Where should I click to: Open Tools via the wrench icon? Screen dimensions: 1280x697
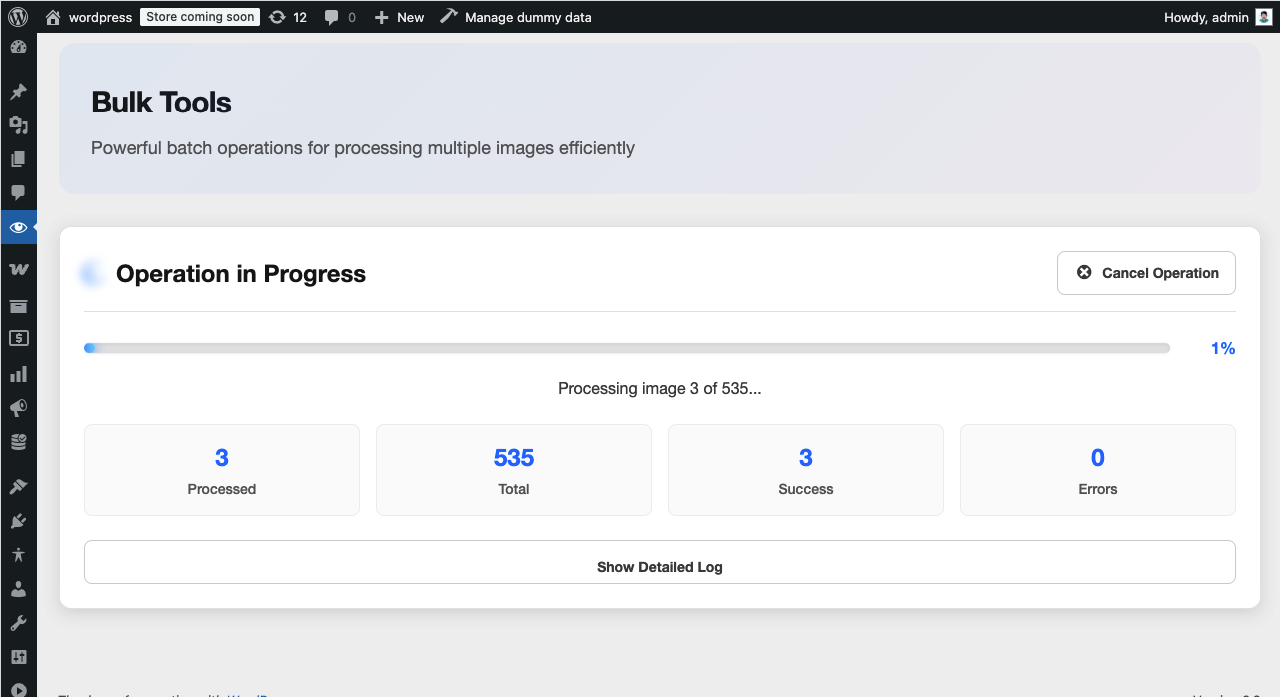click(x=18, y=623)
